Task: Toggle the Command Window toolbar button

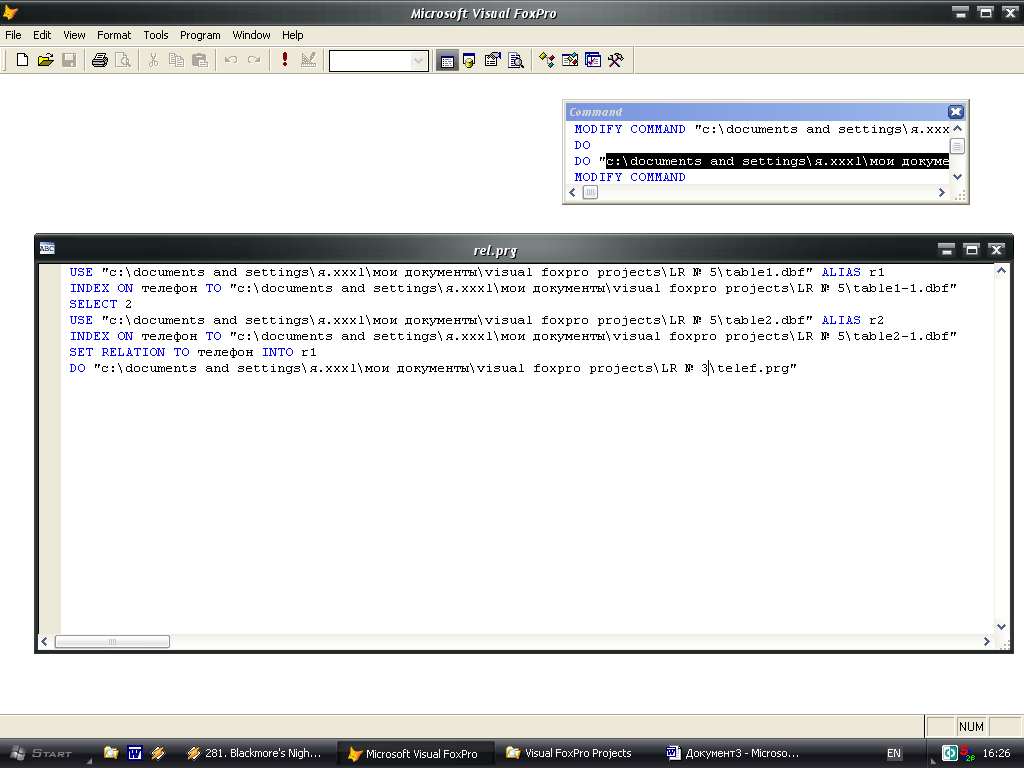Action: tap(447, 61)
